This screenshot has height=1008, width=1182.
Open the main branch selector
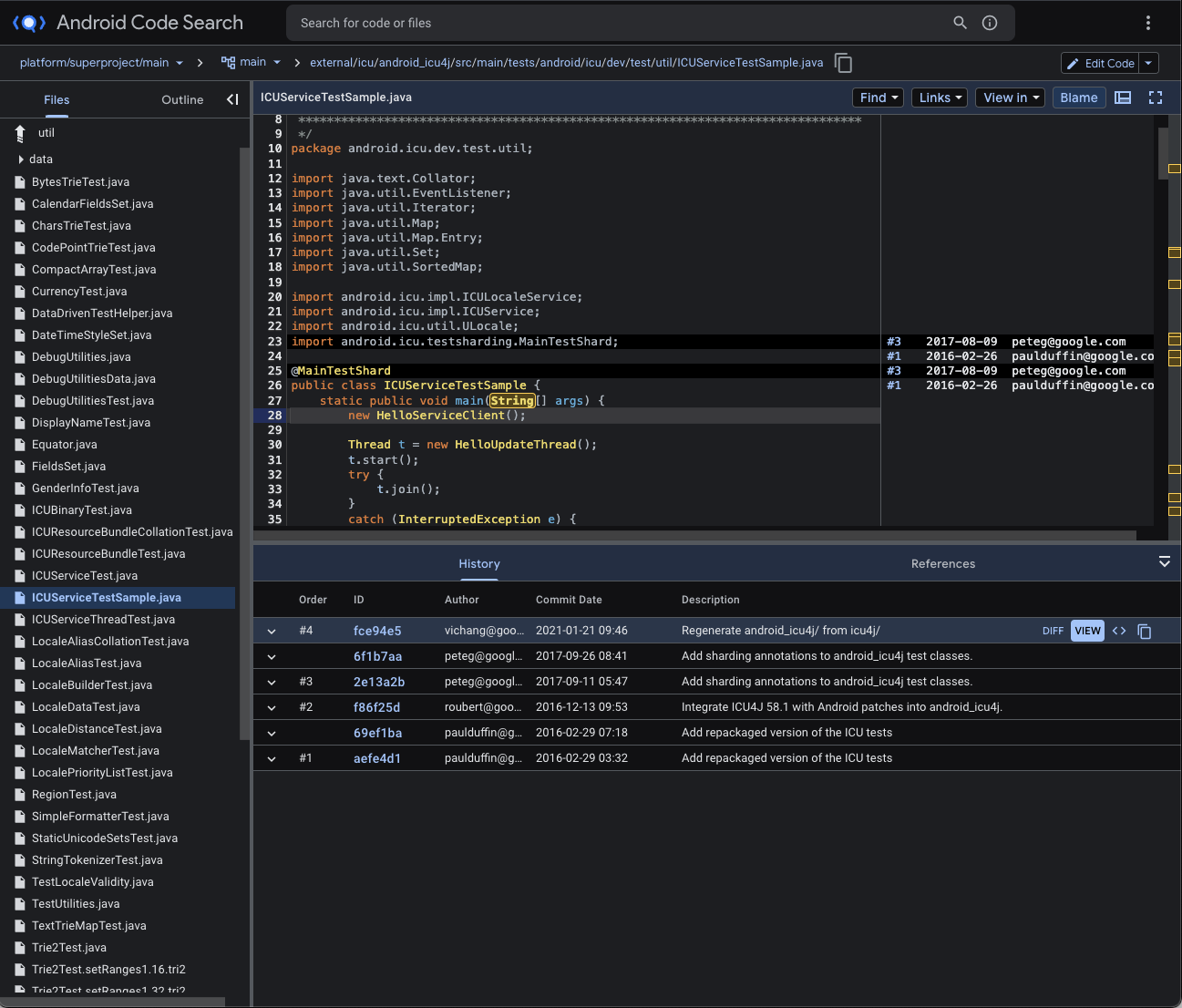click(251, 63)
